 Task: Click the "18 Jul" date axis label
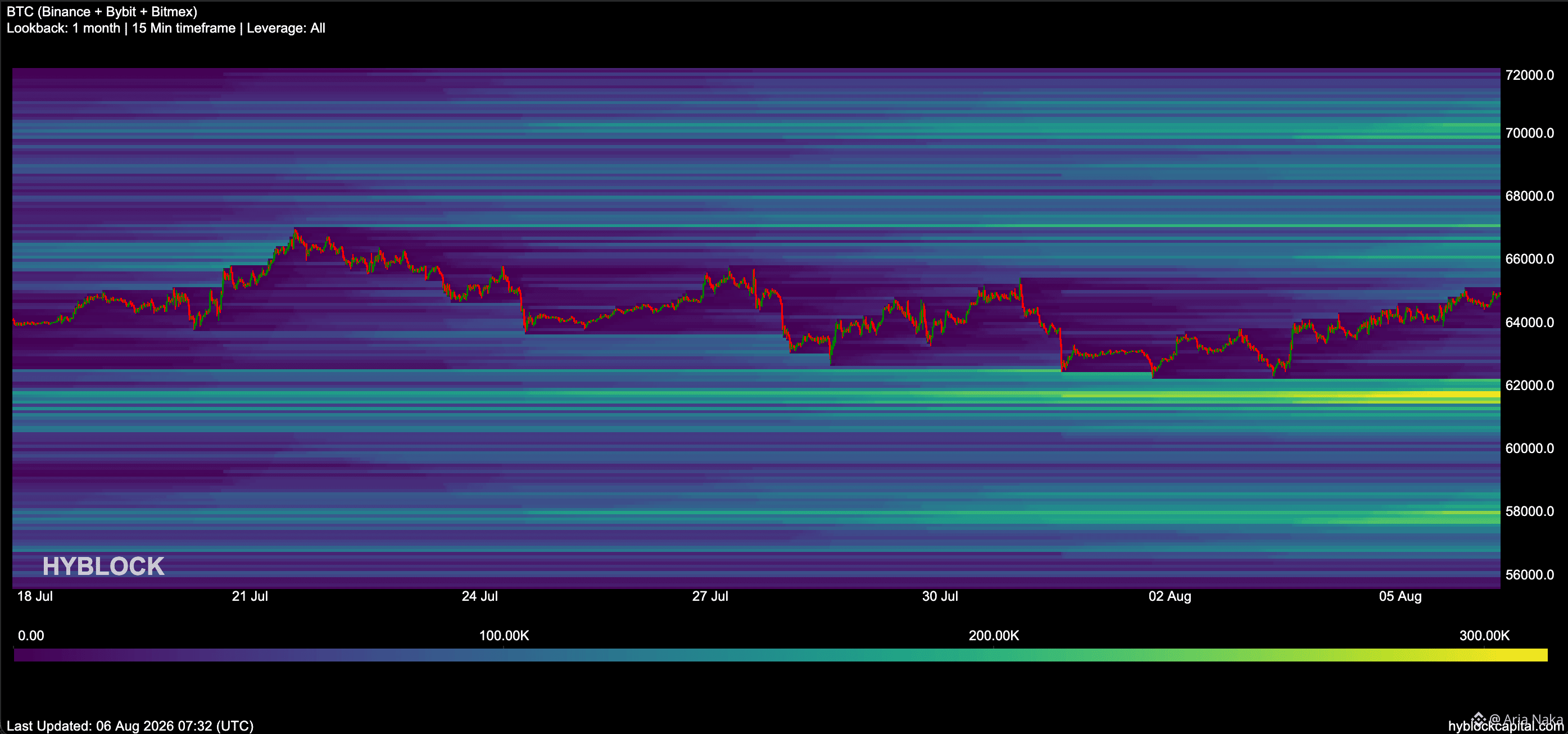(35, 596)
